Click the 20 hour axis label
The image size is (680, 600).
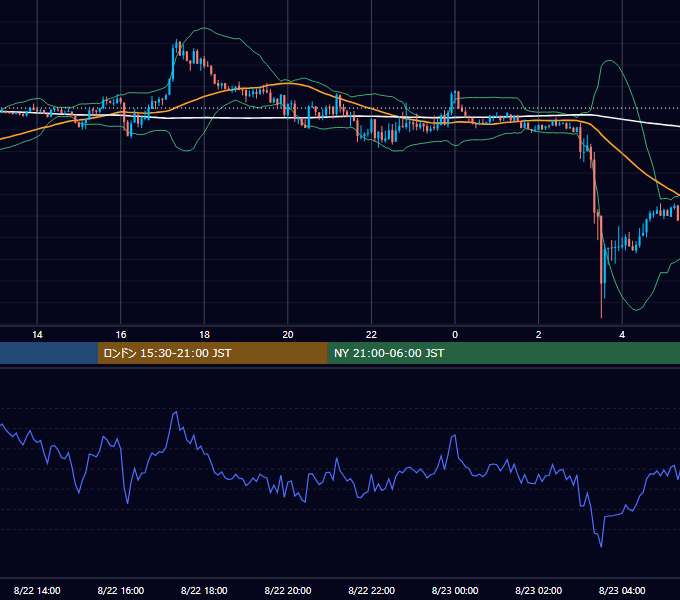[288, 335]
